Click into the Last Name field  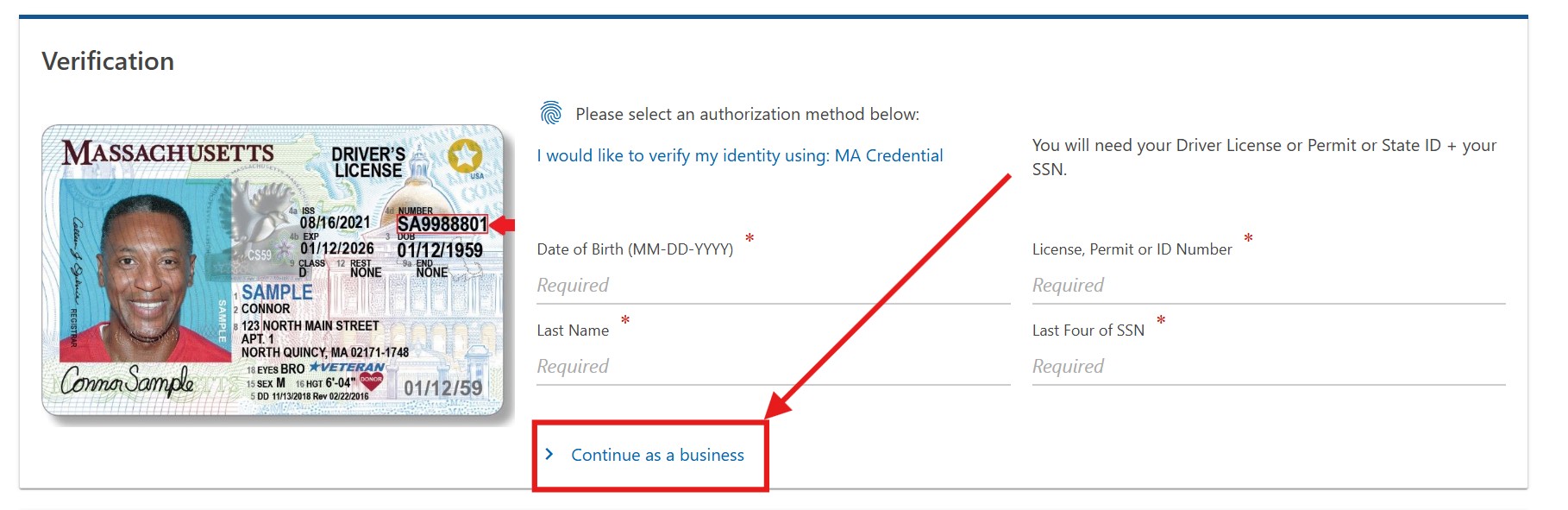[772, 367]
